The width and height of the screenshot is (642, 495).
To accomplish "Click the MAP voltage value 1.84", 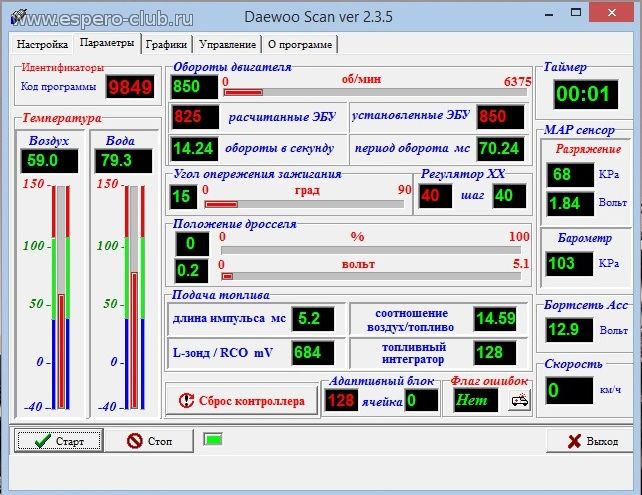I will point(570,204).
